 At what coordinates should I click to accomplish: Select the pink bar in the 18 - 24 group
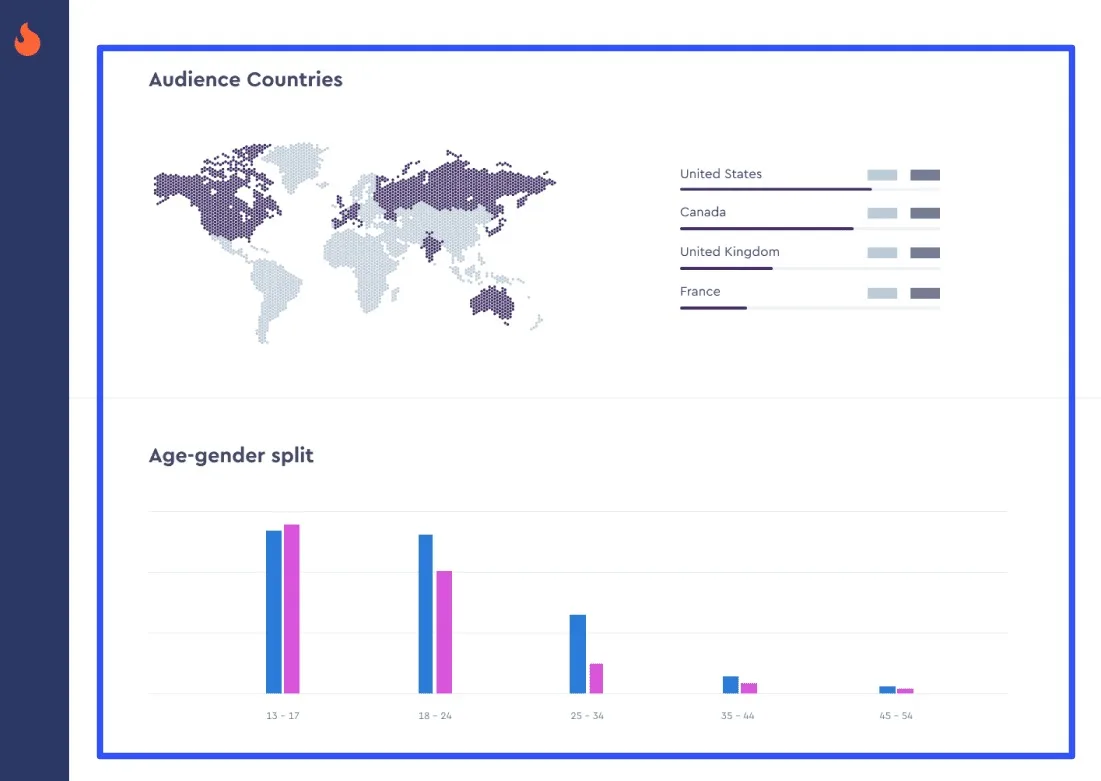(443, 630)
